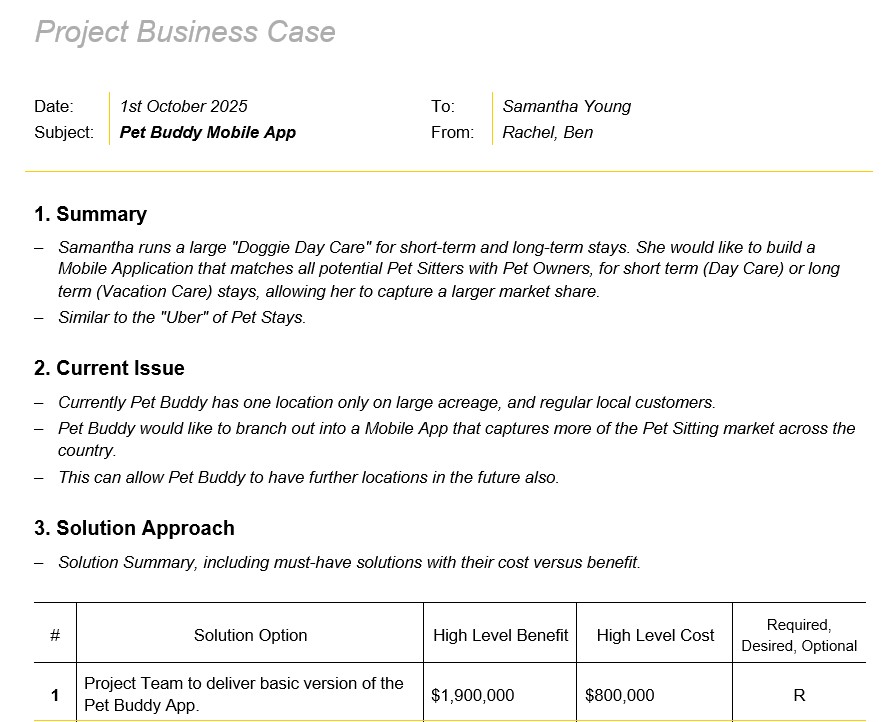Click the "Project Business Case" document title

[x=185, y=32]
